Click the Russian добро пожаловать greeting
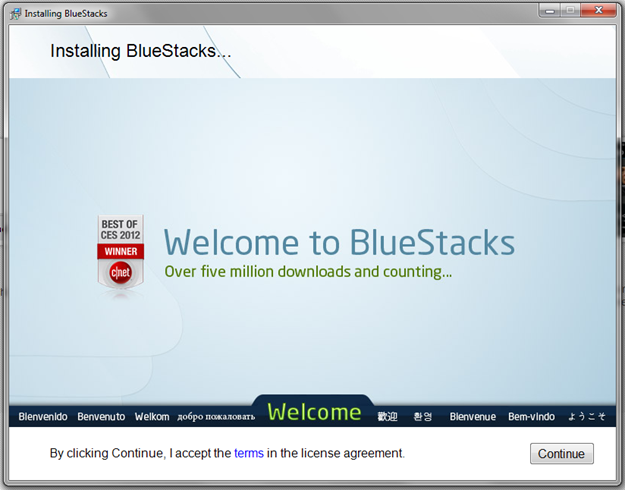Viewport: 625px width, 490px height. (216, 416)
